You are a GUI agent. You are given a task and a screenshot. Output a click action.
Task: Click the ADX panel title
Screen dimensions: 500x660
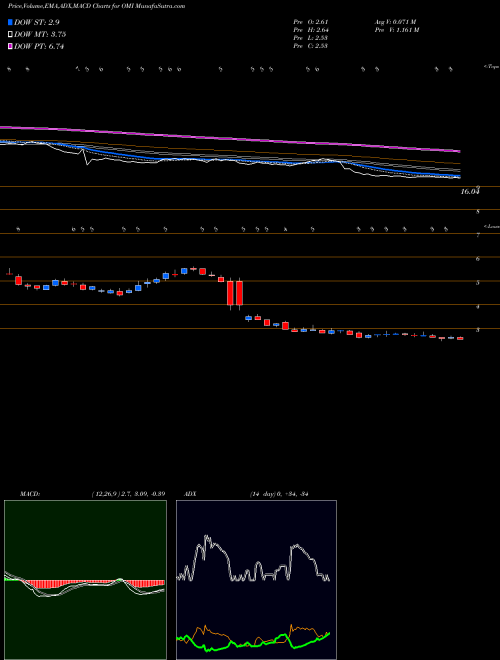click(x=190, y=494)
